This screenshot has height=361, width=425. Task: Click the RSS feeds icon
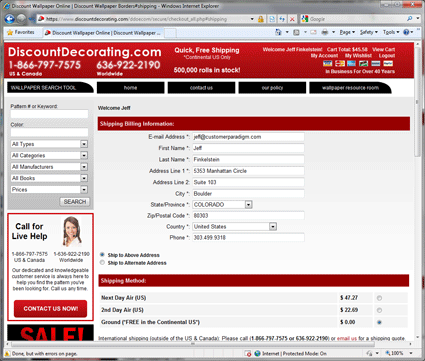(296, 32)
